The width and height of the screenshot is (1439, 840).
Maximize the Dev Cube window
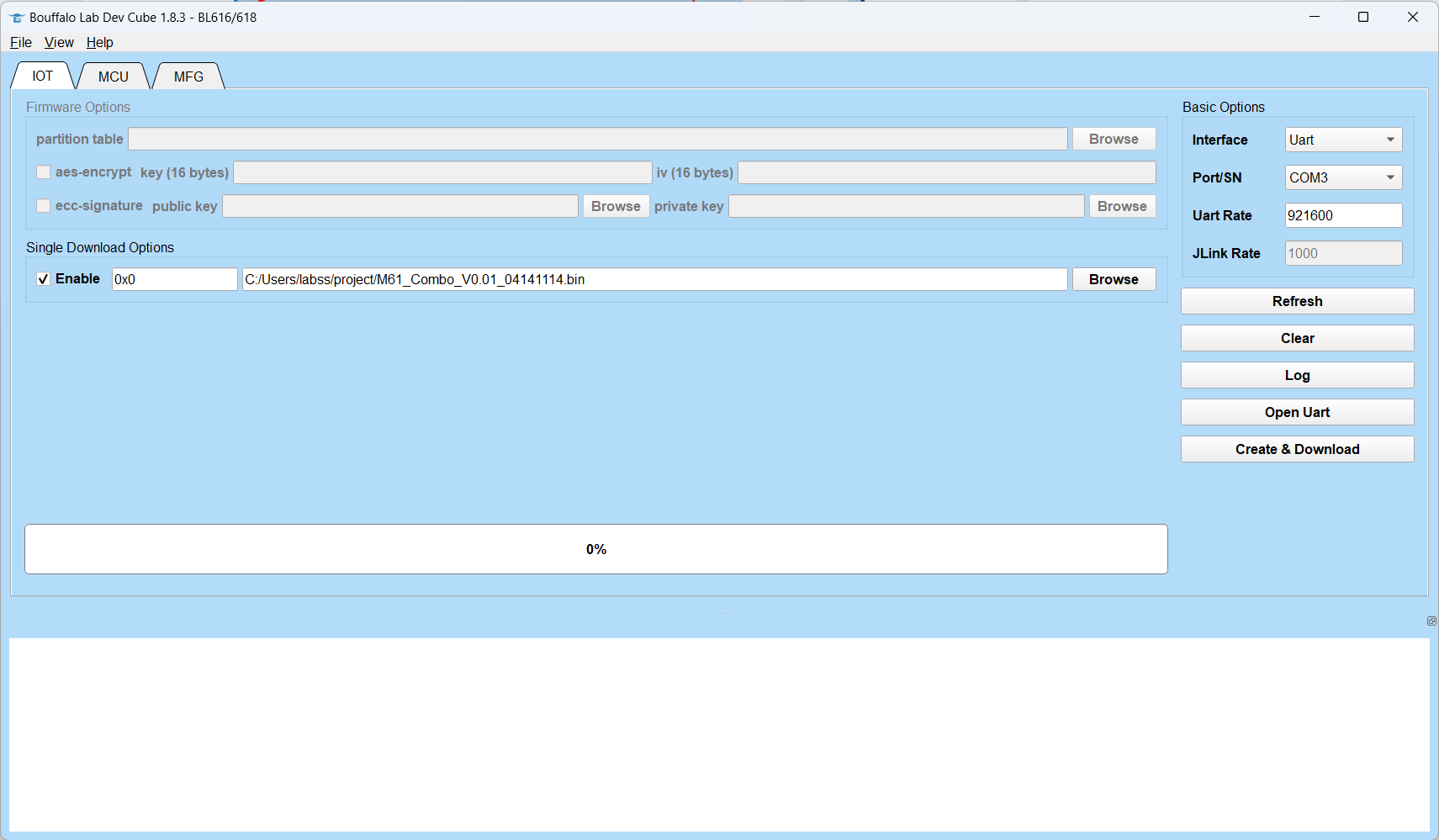(x=1363, y=17)
